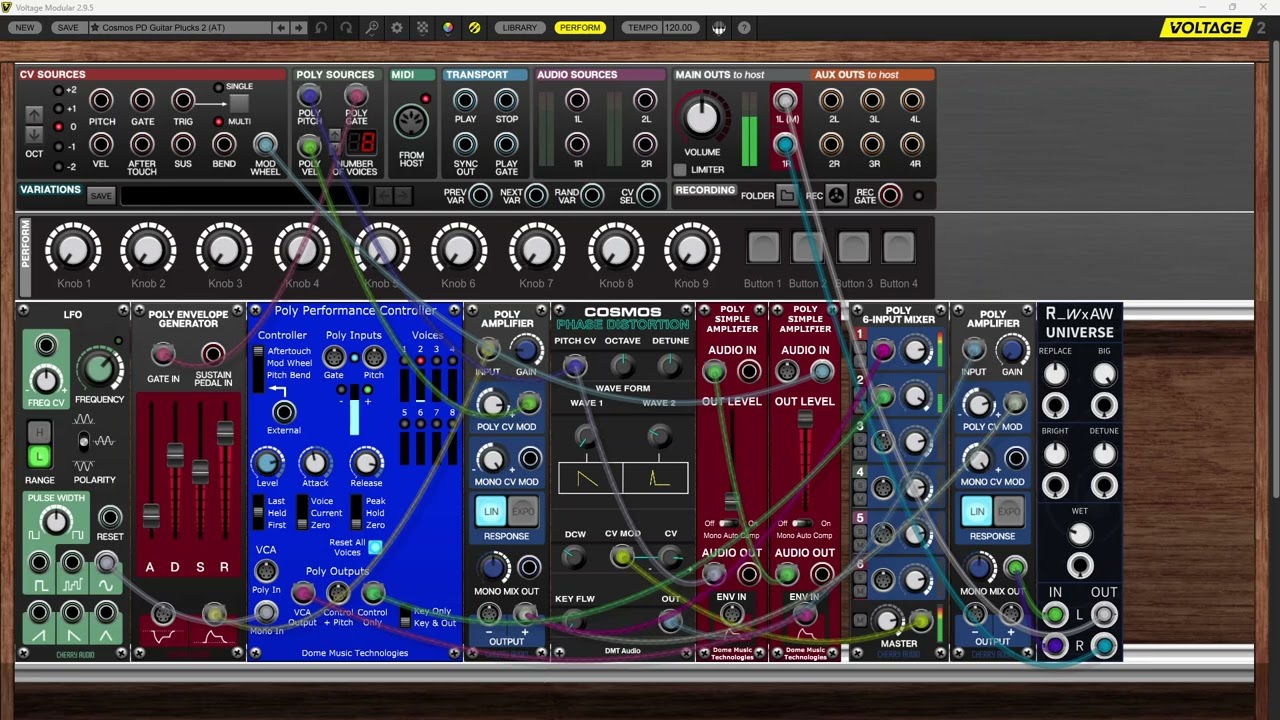Click the PITCH jack in CV Sources
This screenshot has width=1280, height=720.
tap(102, 100)
